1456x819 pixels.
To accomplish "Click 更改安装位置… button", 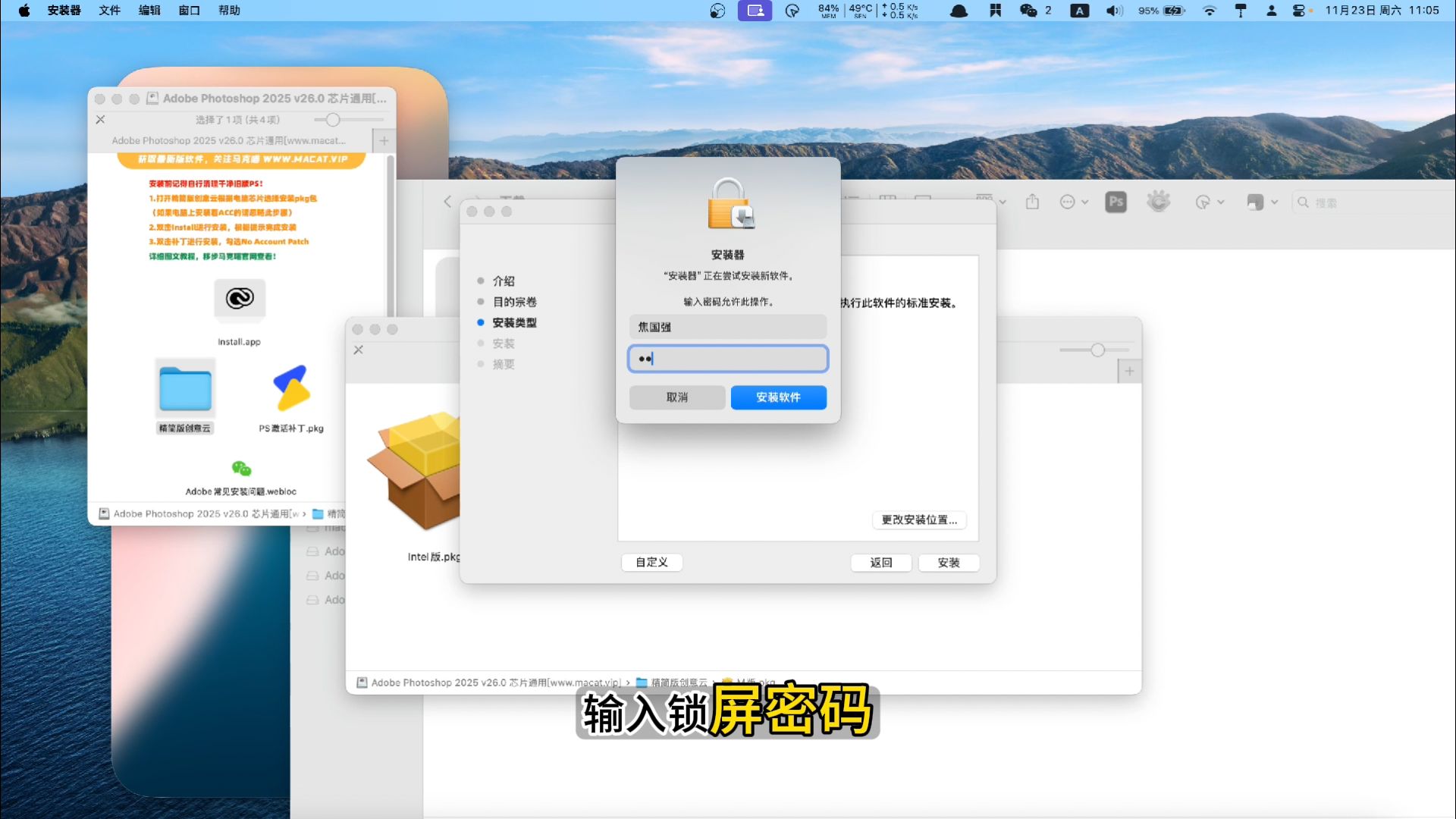I will (919, 519).
